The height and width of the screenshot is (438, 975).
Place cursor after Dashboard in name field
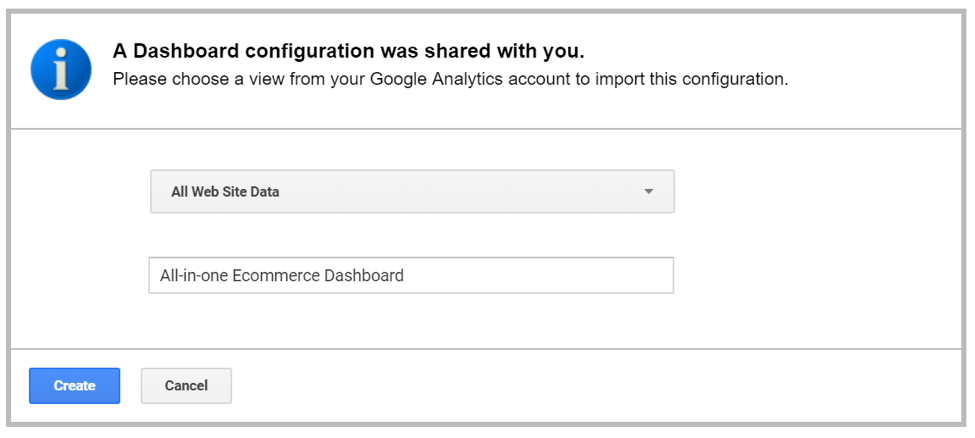click(x=405, y=276)
